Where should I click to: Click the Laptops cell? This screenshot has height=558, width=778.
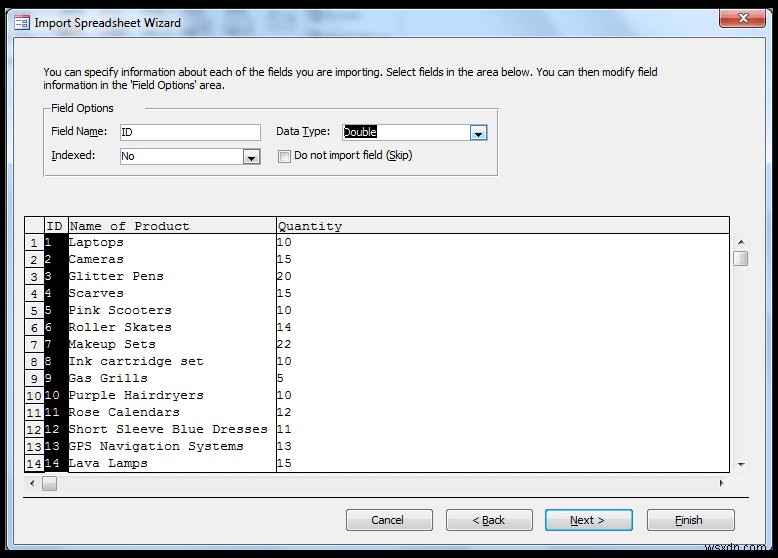tap(172, 243)
